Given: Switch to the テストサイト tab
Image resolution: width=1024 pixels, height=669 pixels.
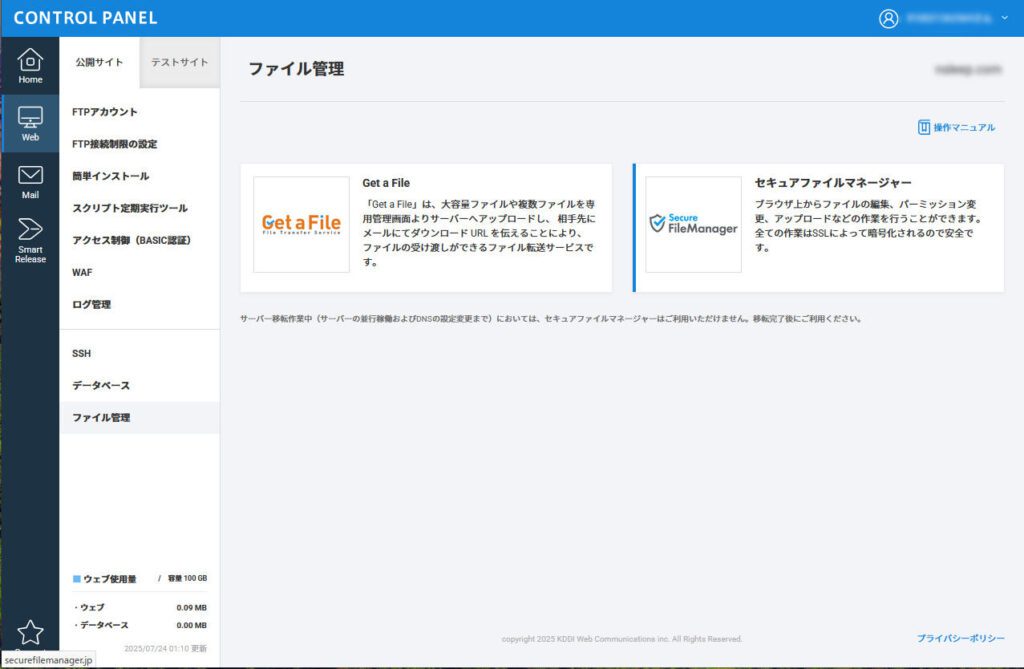Looking at the screenshot, I should (x=180, y=62).
